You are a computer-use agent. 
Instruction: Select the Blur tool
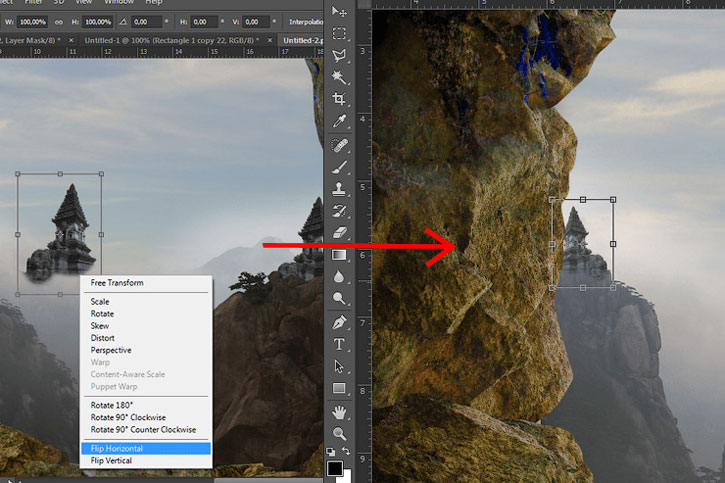pos(339,276)
